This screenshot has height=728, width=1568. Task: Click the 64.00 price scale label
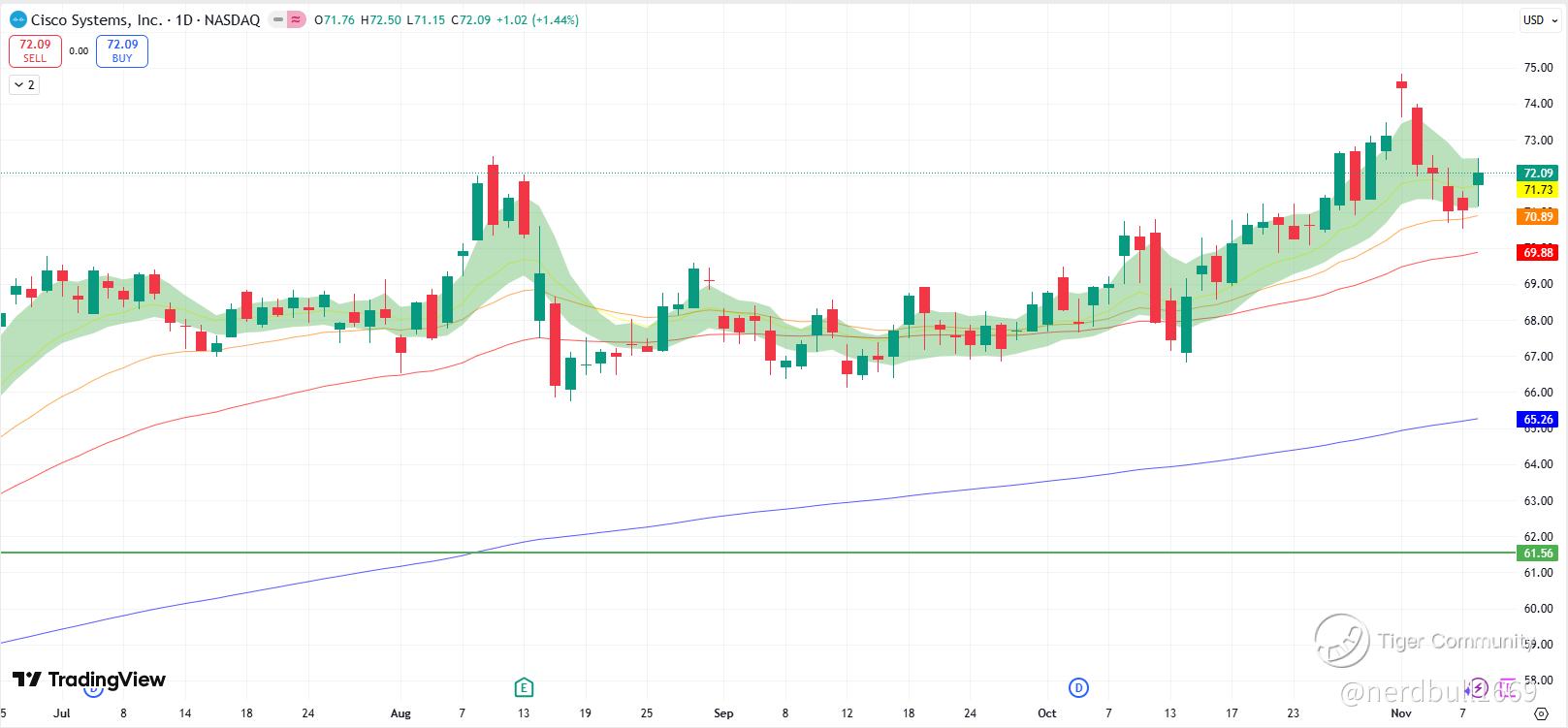point(1539,464)
